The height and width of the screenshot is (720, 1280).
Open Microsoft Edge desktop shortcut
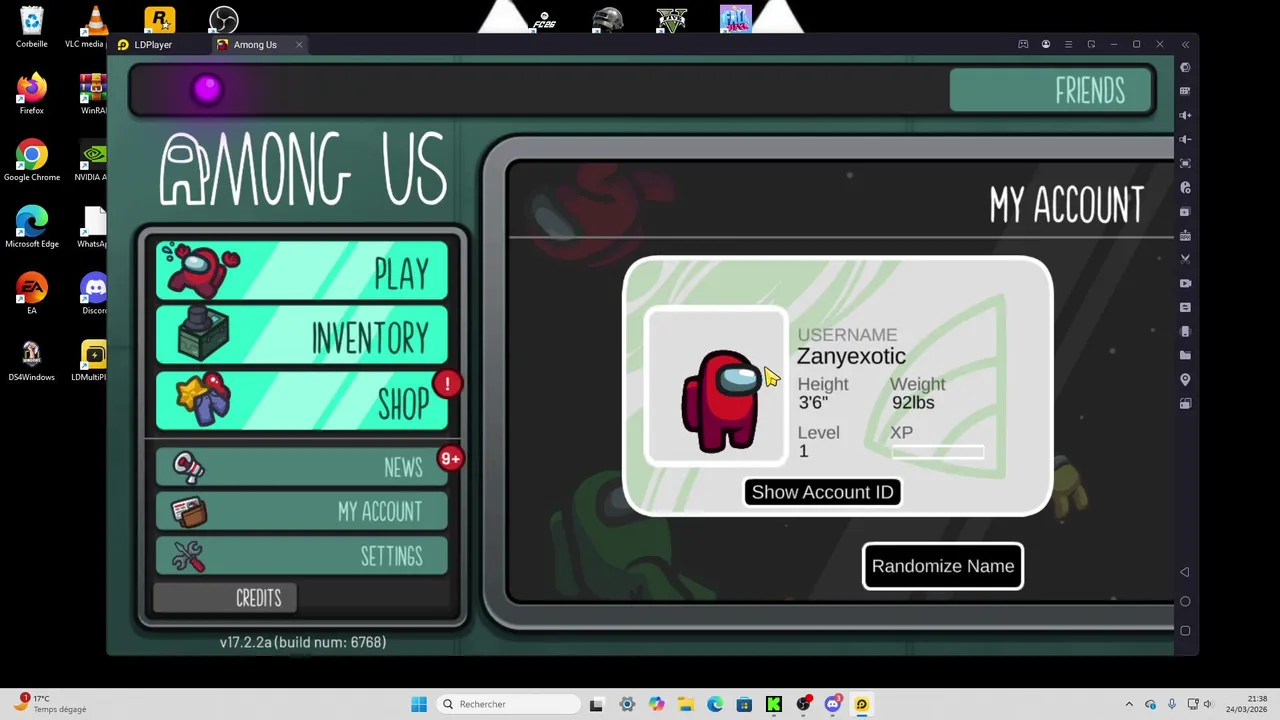pos(32,227)
